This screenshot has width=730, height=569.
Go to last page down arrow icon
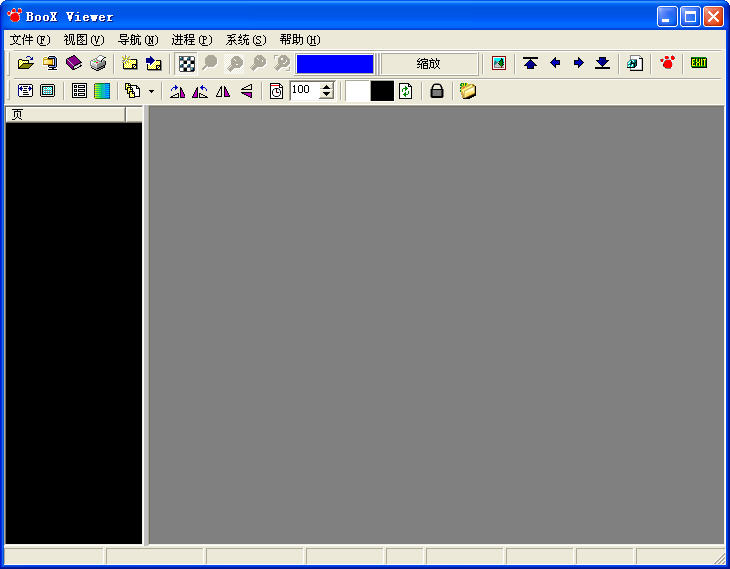click(x=602, y=63)
